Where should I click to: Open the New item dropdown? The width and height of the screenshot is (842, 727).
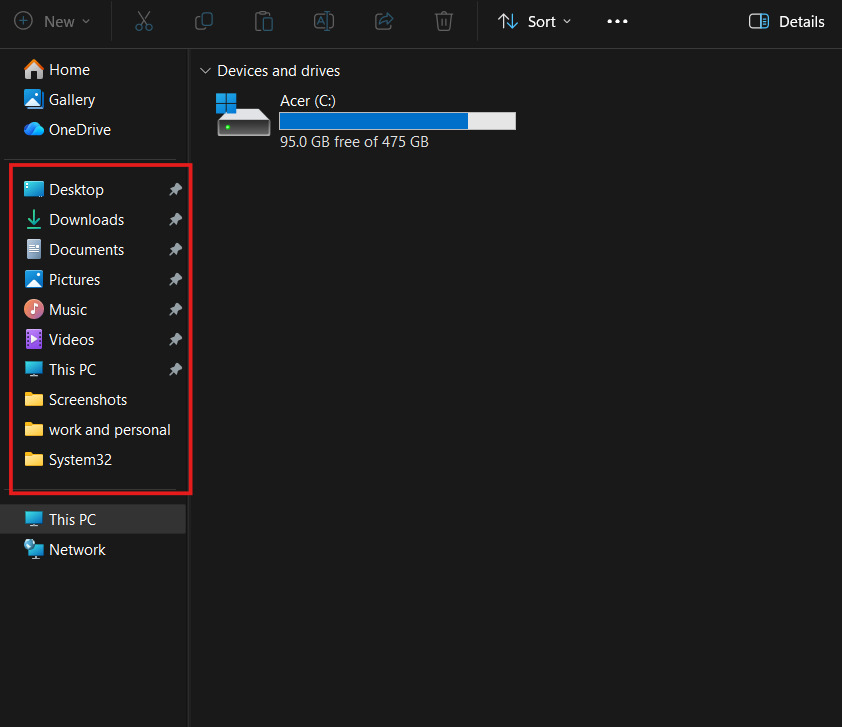52,21
